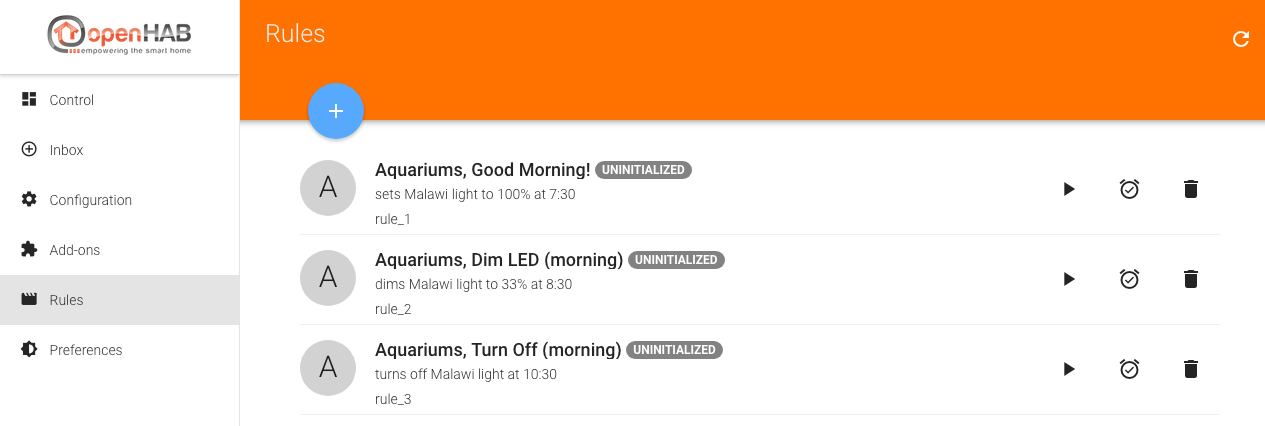Toggle enable clock icon for rule_3
Image resolution: width=1265 pixels, height=426 pixels.
[x=1129, y=369]
